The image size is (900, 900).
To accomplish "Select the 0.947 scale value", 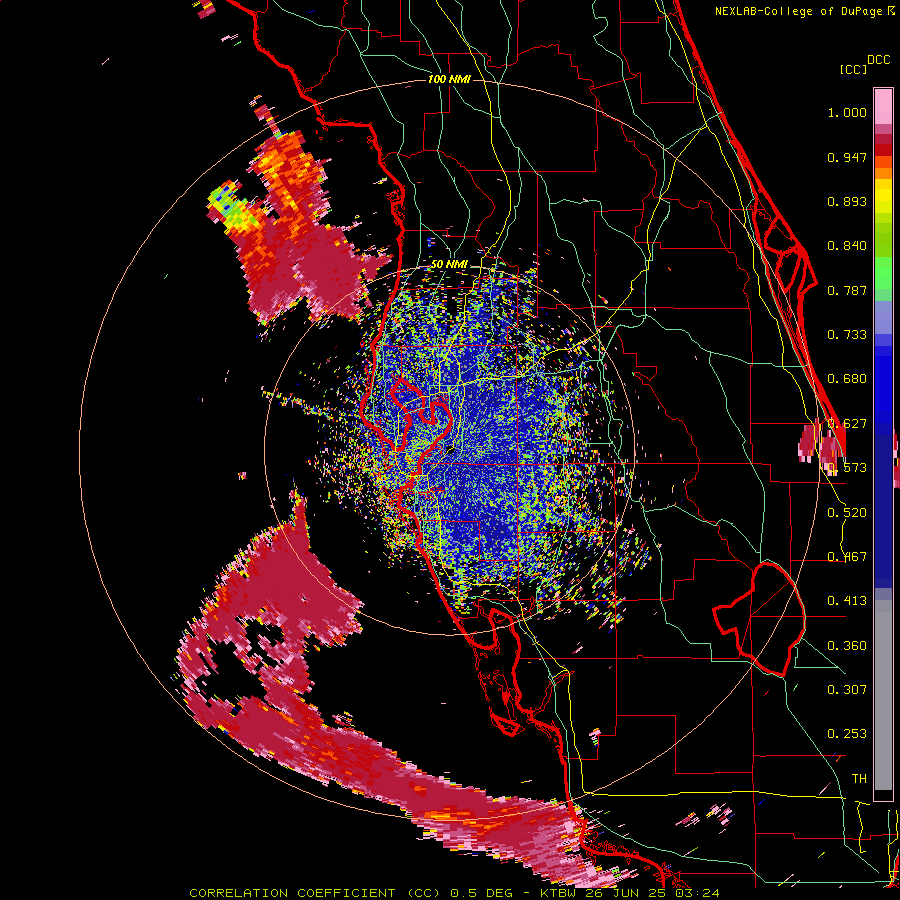I will (x=847, y=157).
